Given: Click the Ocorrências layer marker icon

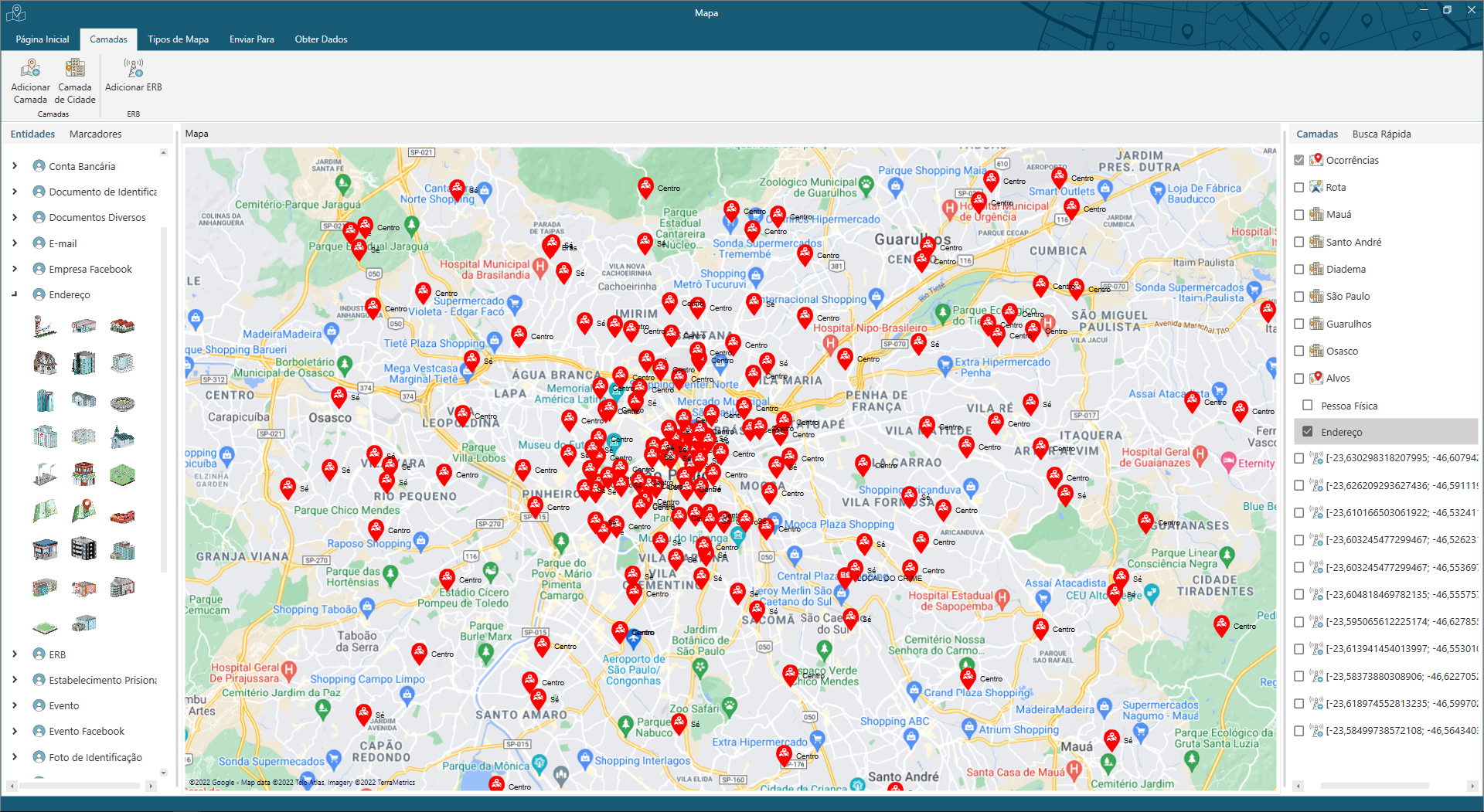Looking at the screenshot, I should click(1316, 160).
